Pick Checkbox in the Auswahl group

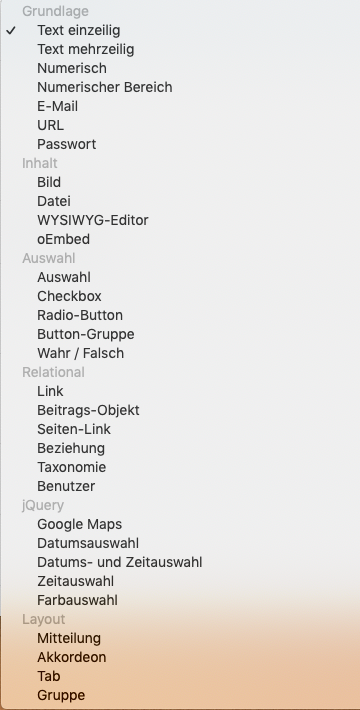180,297
